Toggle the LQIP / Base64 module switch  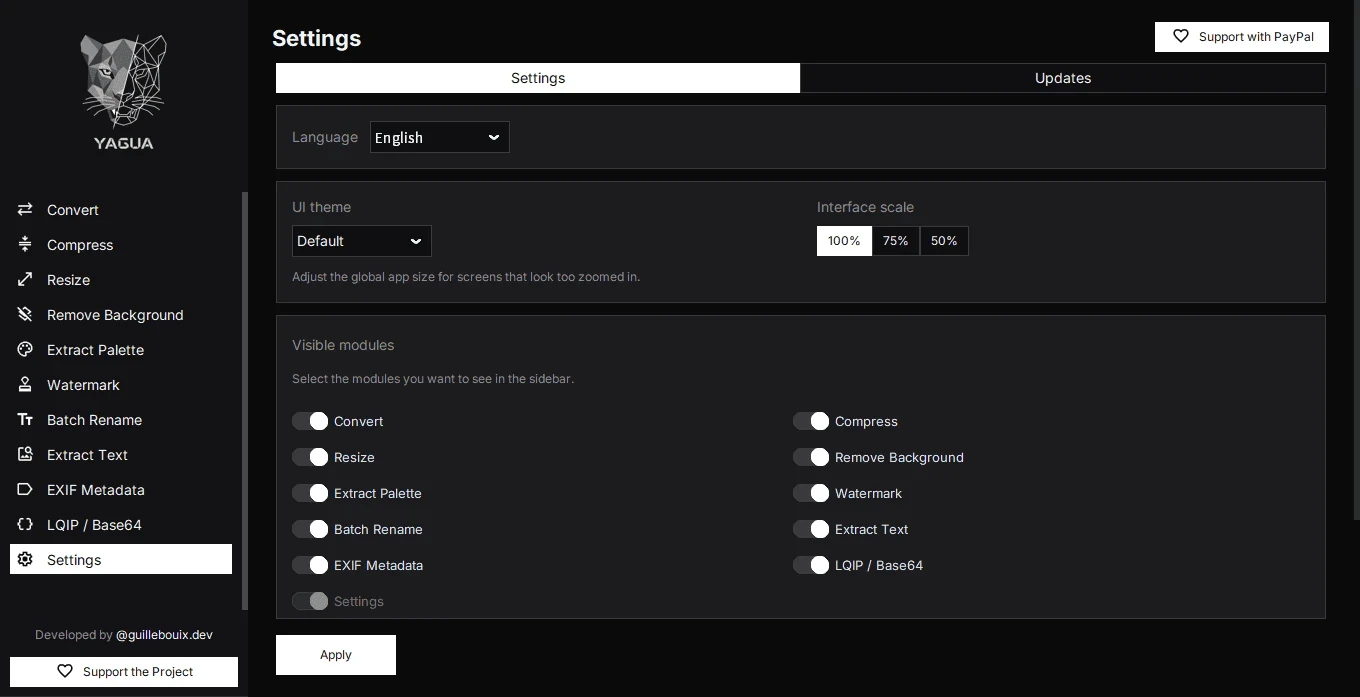811,565
